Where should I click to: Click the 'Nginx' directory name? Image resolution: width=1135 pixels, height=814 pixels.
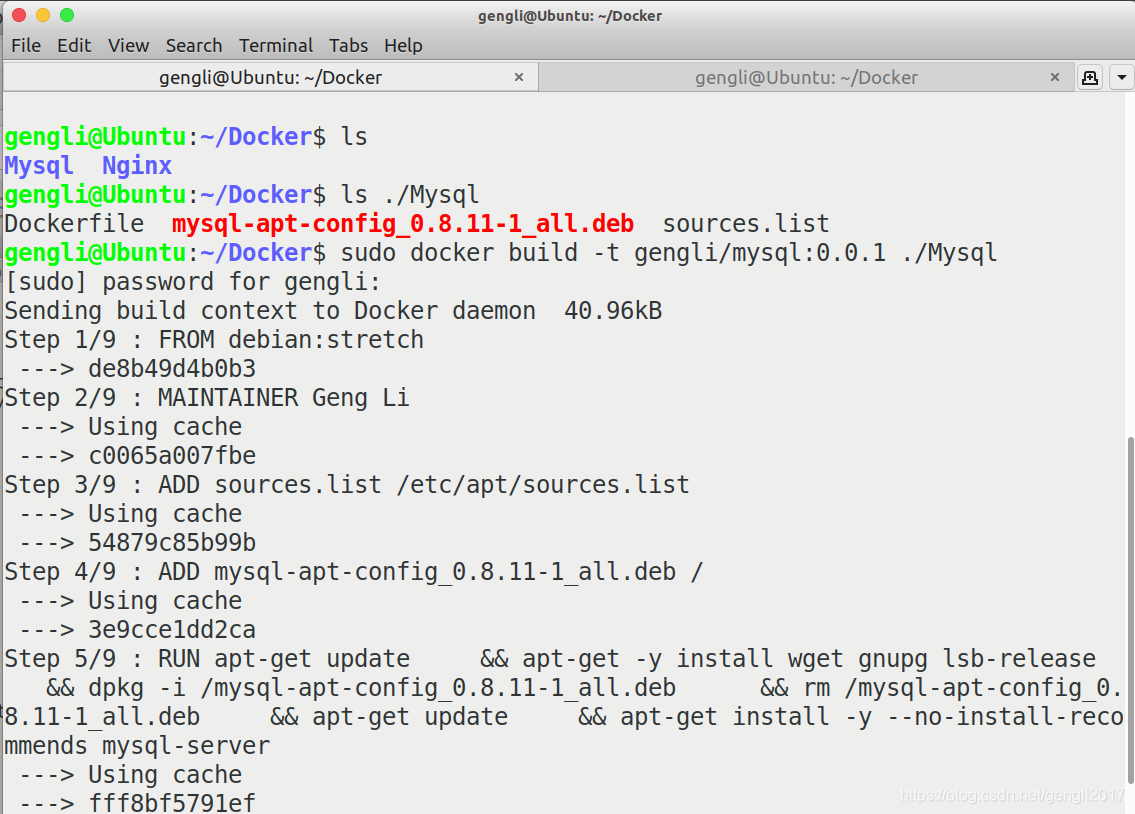pyautogui.click(x=137, y=166)
